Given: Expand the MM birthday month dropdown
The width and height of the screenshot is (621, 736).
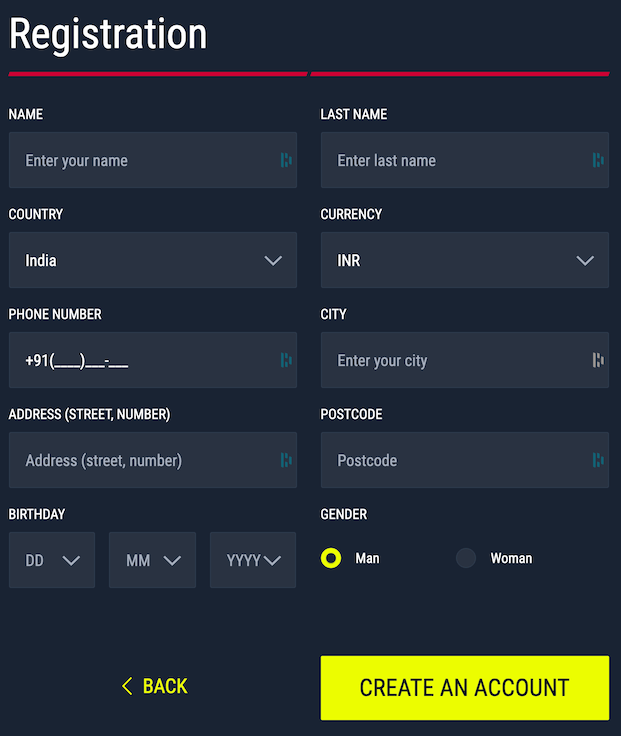Looking at the screenshot, I should 153,560.
